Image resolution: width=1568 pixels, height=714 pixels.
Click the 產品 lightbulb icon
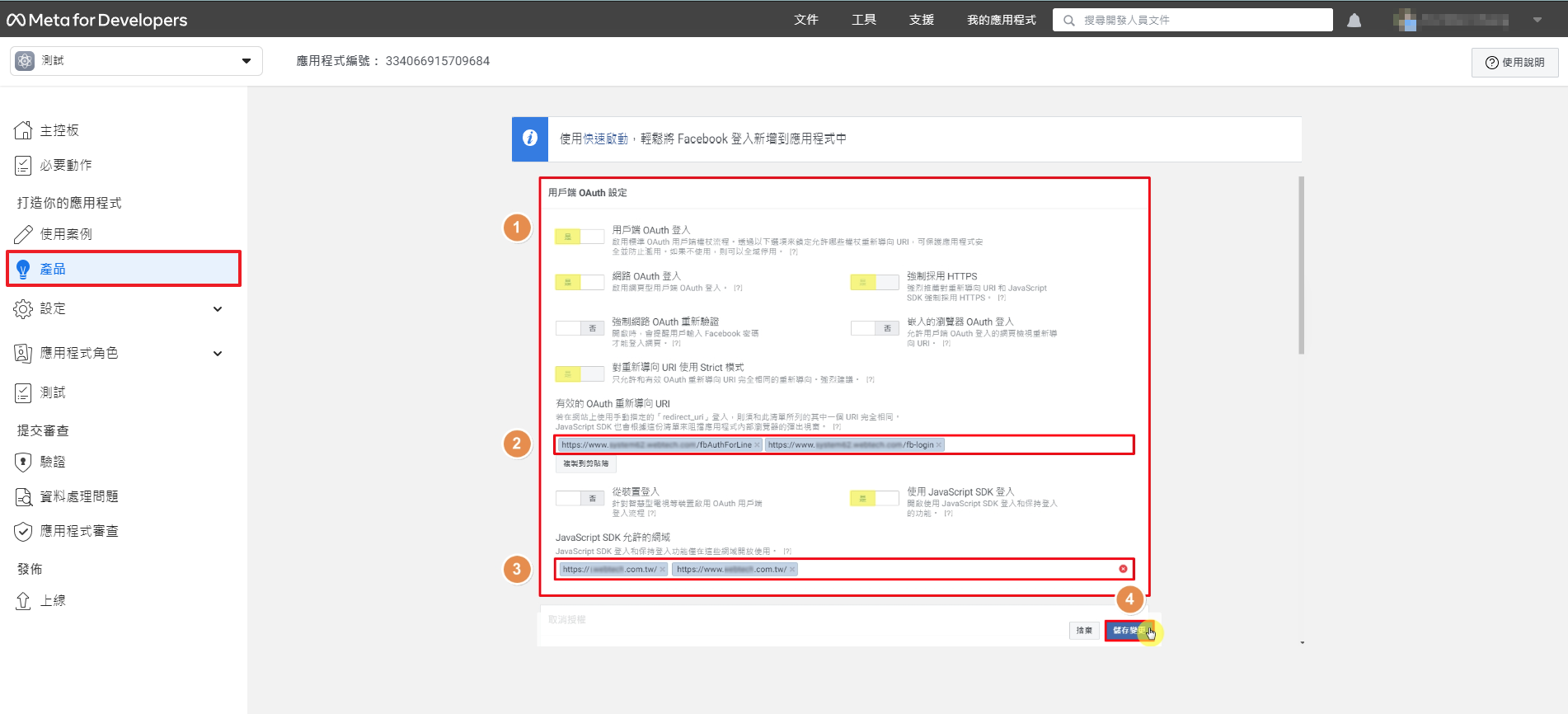pos(23,269)
